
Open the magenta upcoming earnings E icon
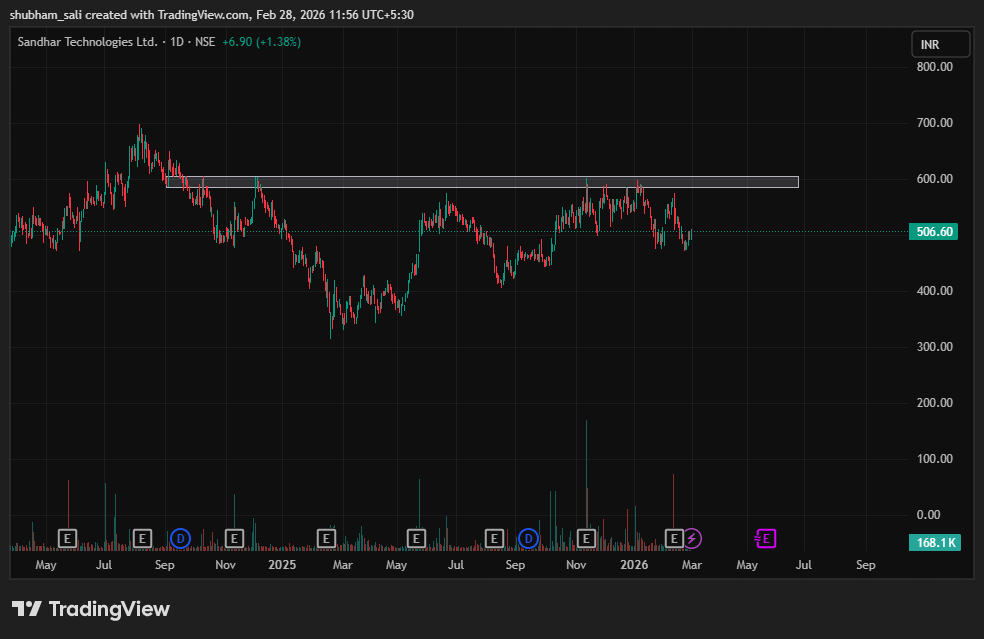click(766, 539)
